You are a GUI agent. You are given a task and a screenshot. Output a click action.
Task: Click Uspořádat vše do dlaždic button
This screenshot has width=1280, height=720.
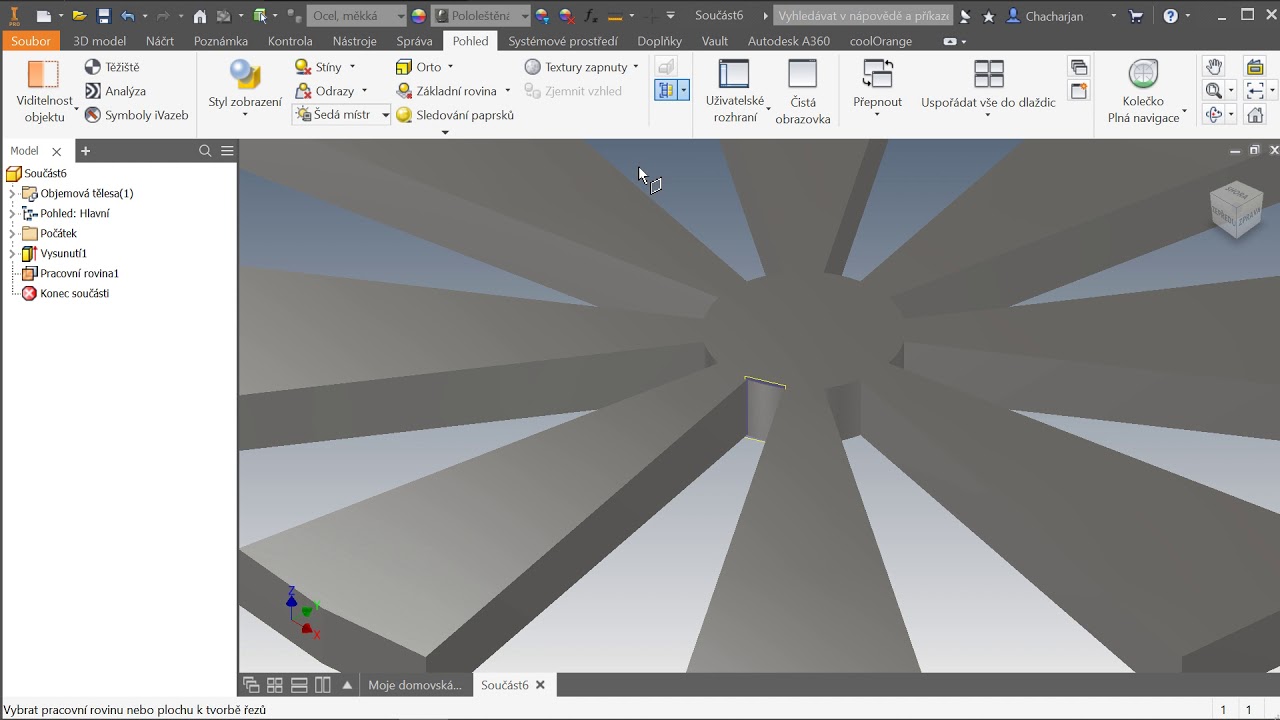point(988,89)
